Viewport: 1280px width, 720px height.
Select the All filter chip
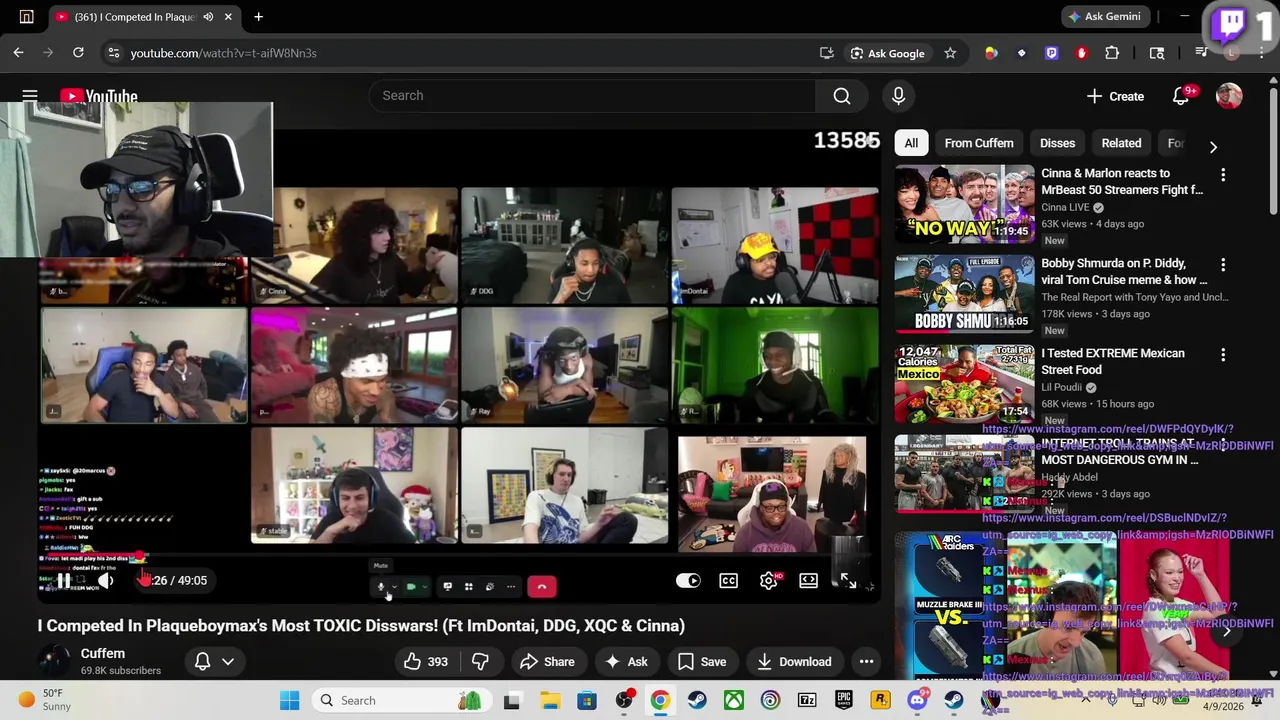911,143
